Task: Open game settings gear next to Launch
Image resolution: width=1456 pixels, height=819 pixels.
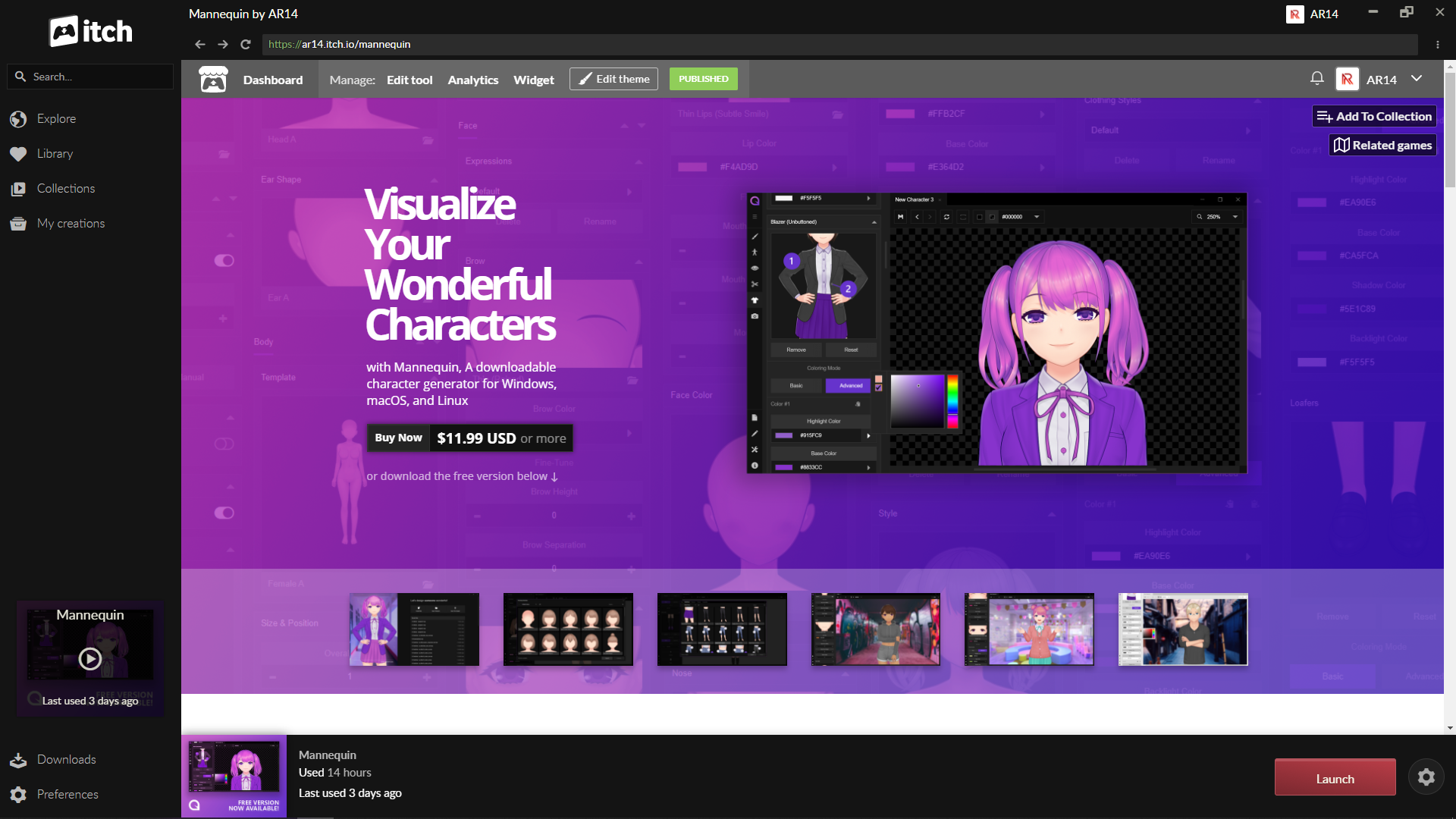Action: [x=1426, y=777]
